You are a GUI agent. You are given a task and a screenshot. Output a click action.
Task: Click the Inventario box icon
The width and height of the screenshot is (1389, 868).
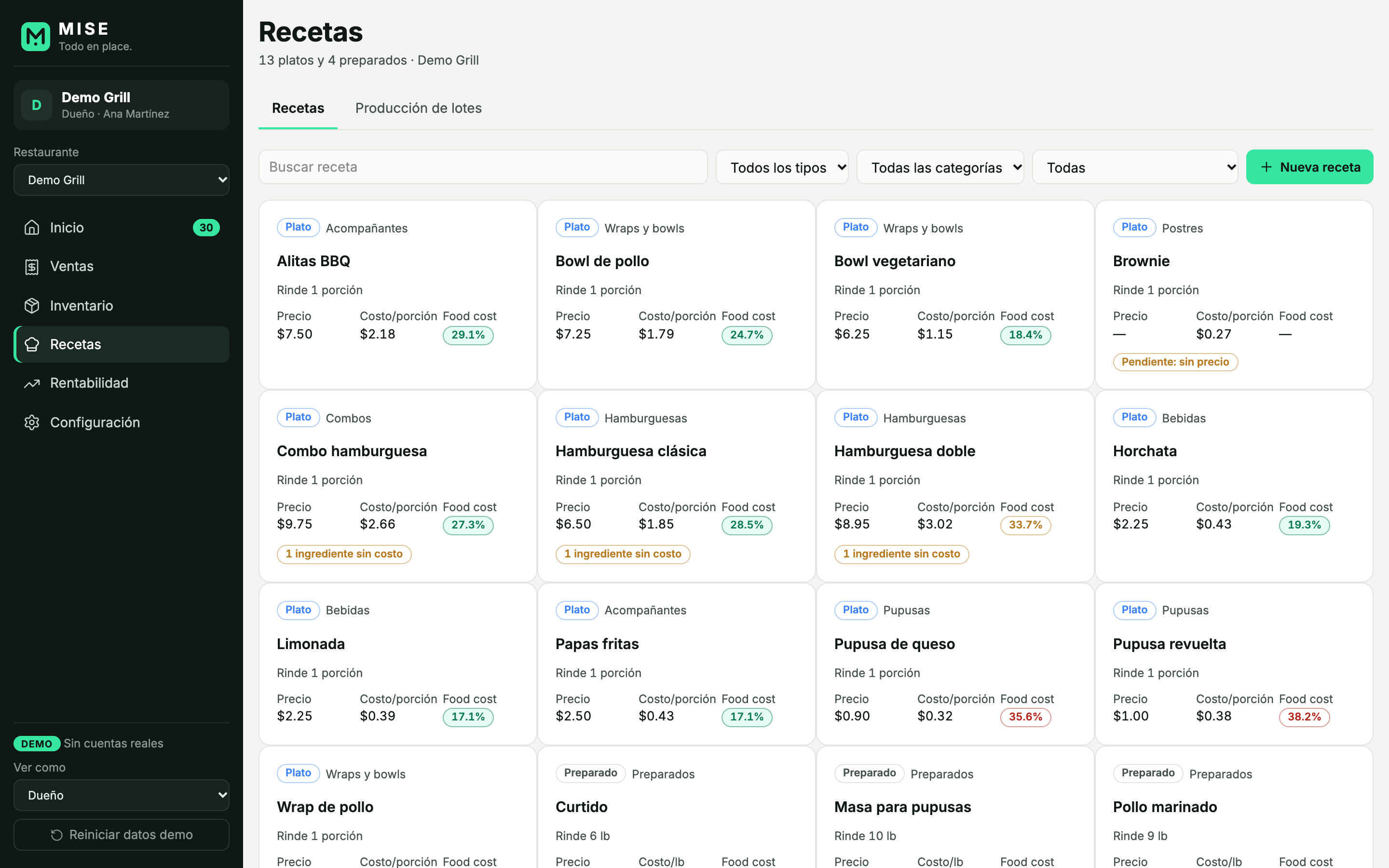click(32, 305)
